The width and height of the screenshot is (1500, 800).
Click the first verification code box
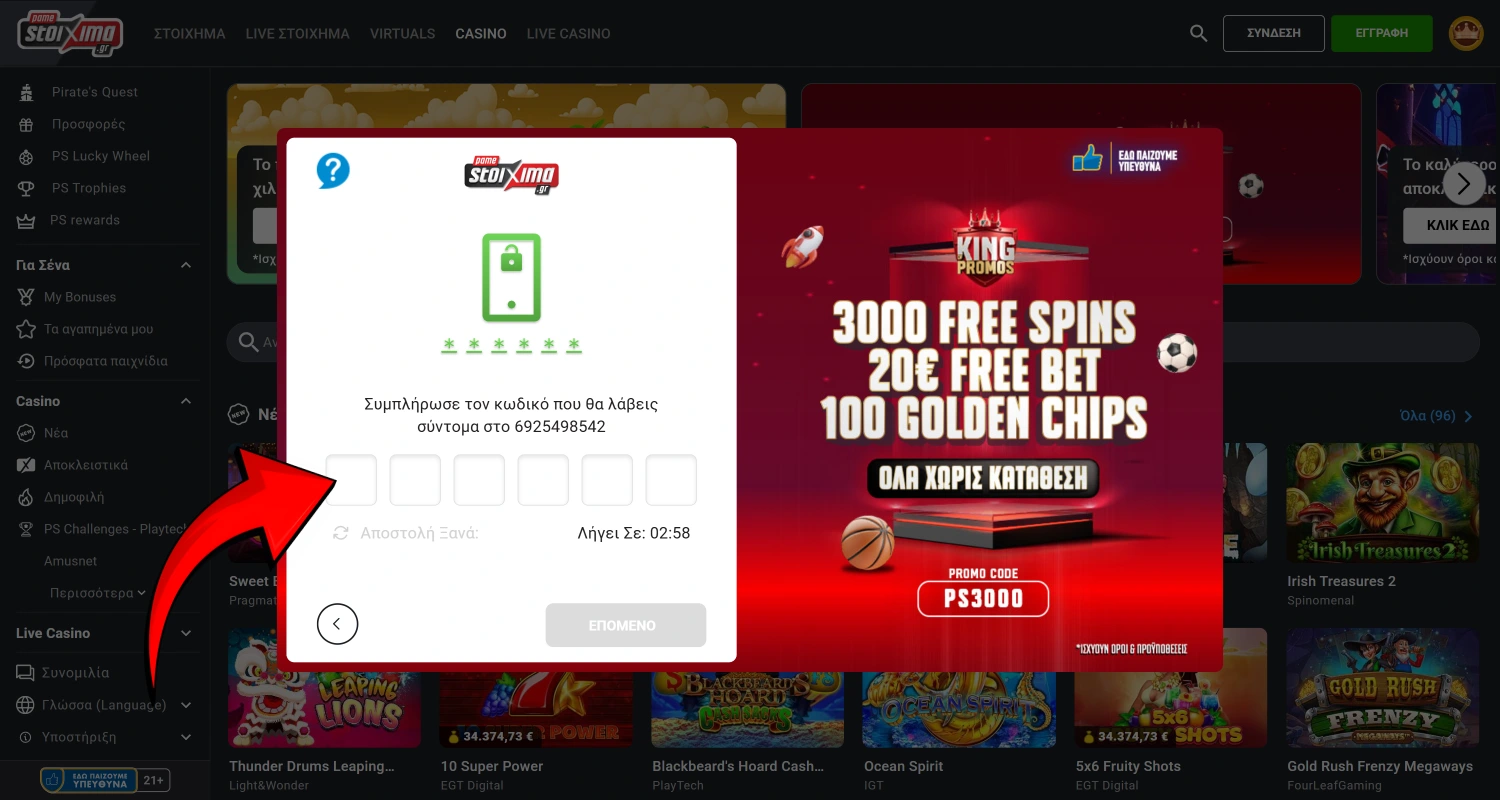(x=351, y=480)
